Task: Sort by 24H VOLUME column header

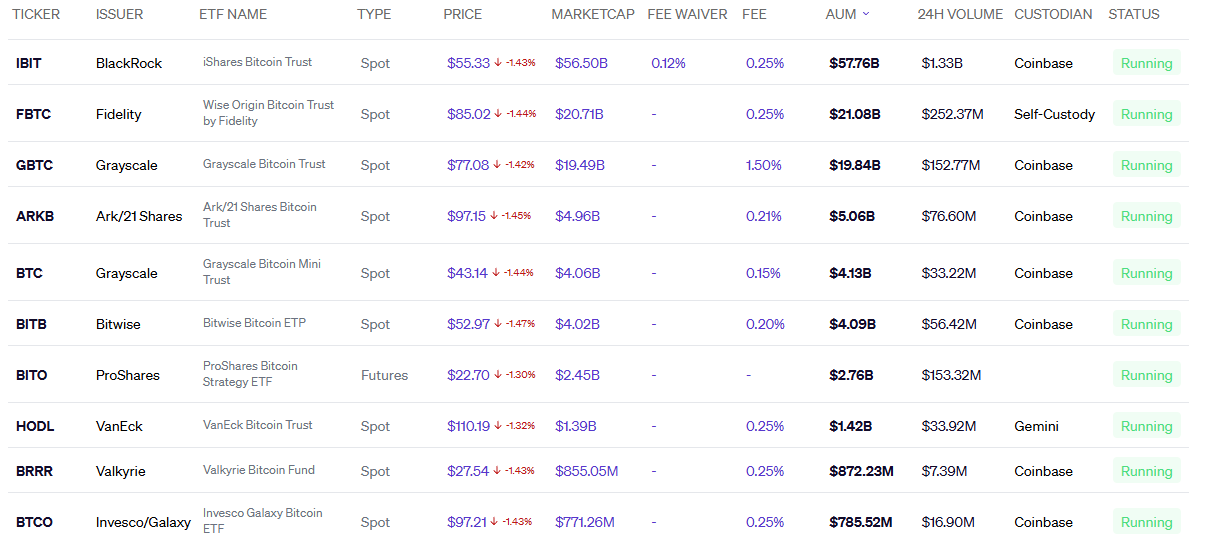Action: (x=959, y=14)
